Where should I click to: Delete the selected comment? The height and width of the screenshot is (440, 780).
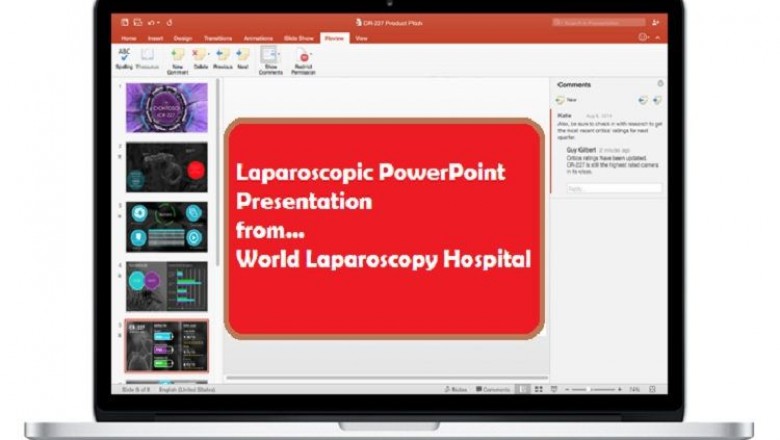[x=199, y=59]
